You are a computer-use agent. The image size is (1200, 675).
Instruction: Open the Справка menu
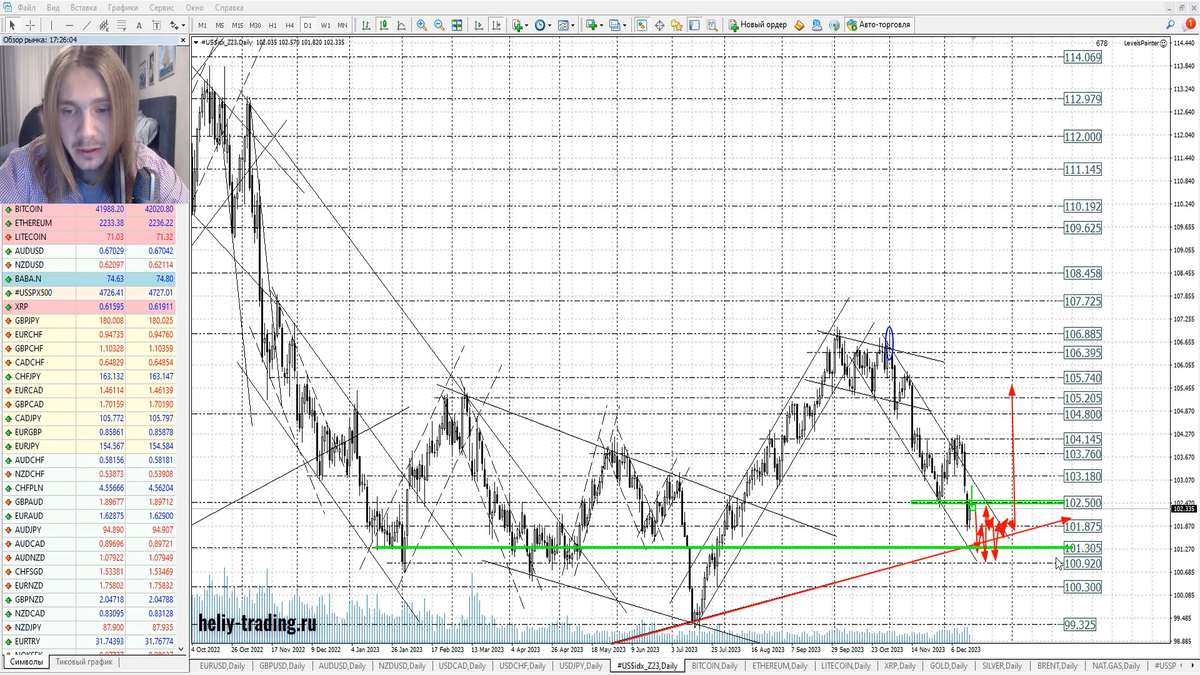(229, 7)
